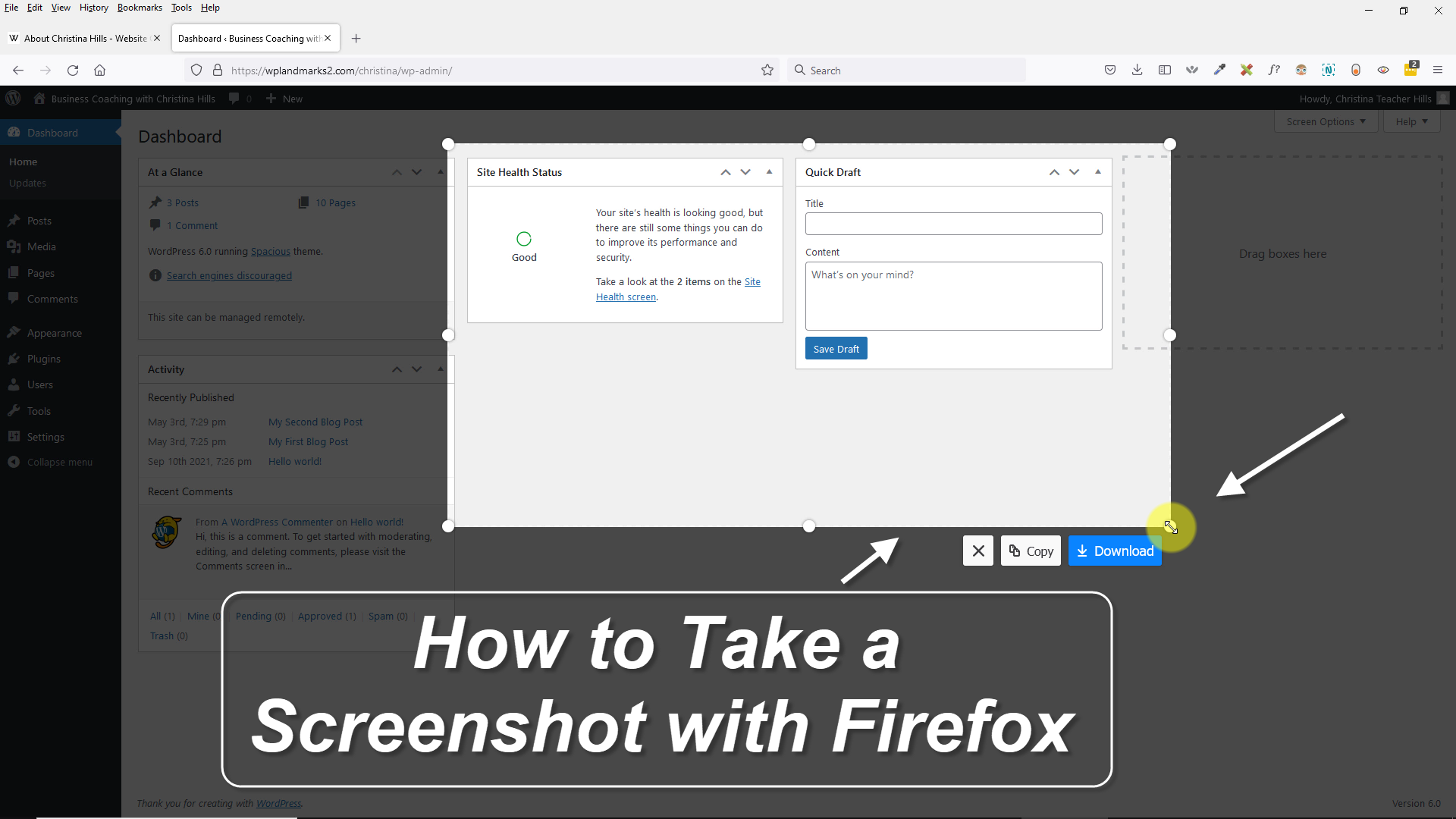Click the fonts f? extension icon
The image size is (1456, 819).
[1274, 71]
